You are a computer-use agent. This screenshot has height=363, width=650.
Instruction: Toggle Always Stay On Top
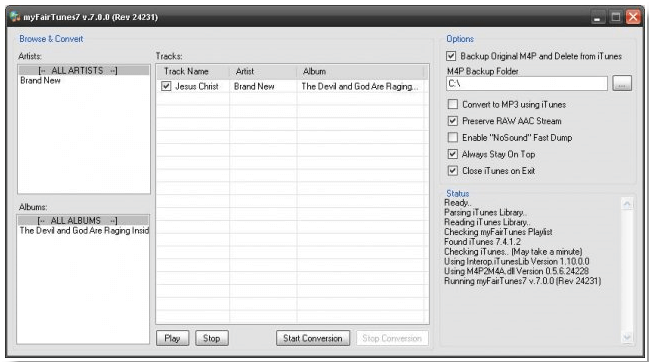453,154
